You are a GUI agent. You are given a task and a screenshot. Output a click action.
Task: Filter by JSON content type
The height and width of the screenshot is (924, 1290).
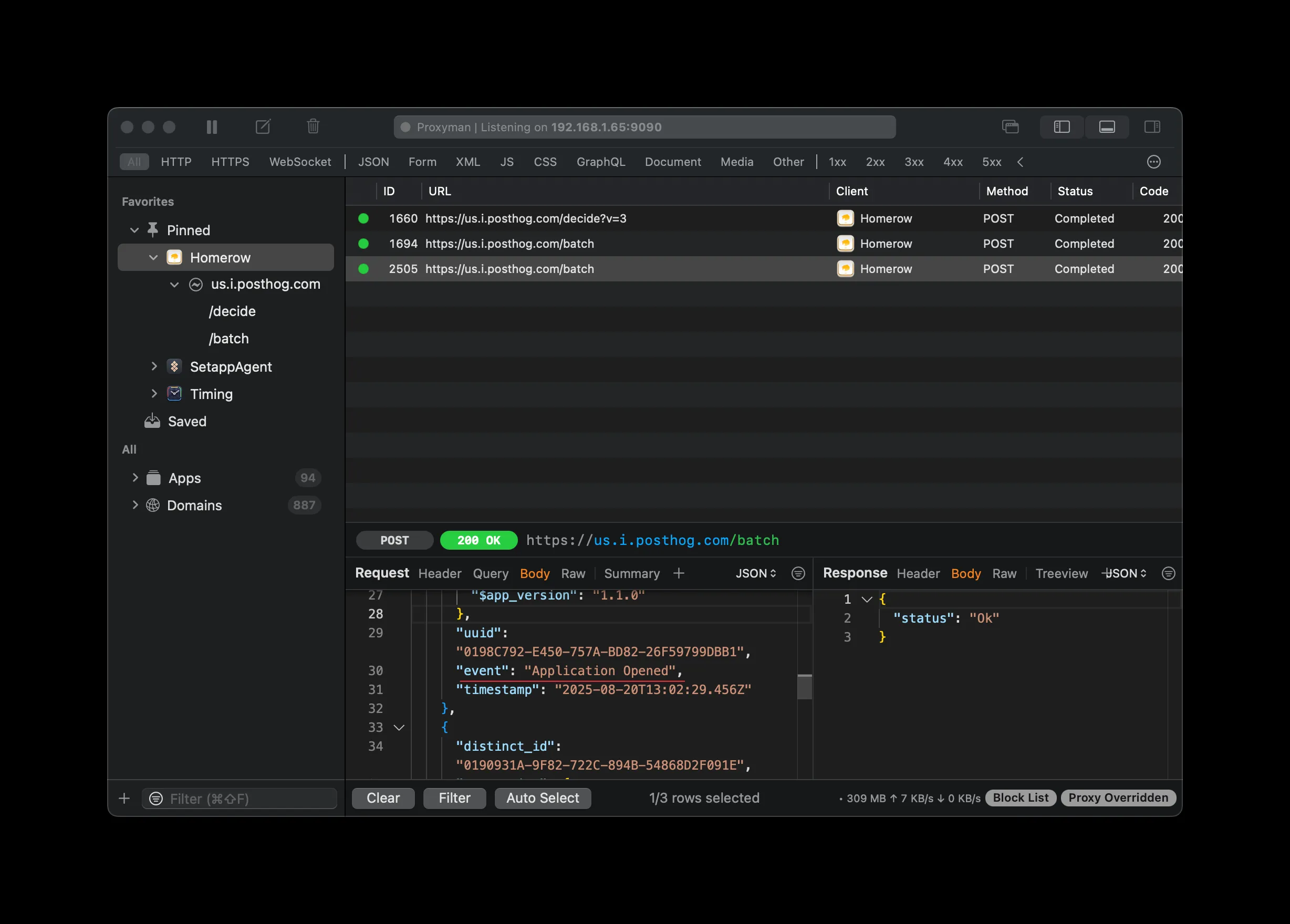pos(373,162)
